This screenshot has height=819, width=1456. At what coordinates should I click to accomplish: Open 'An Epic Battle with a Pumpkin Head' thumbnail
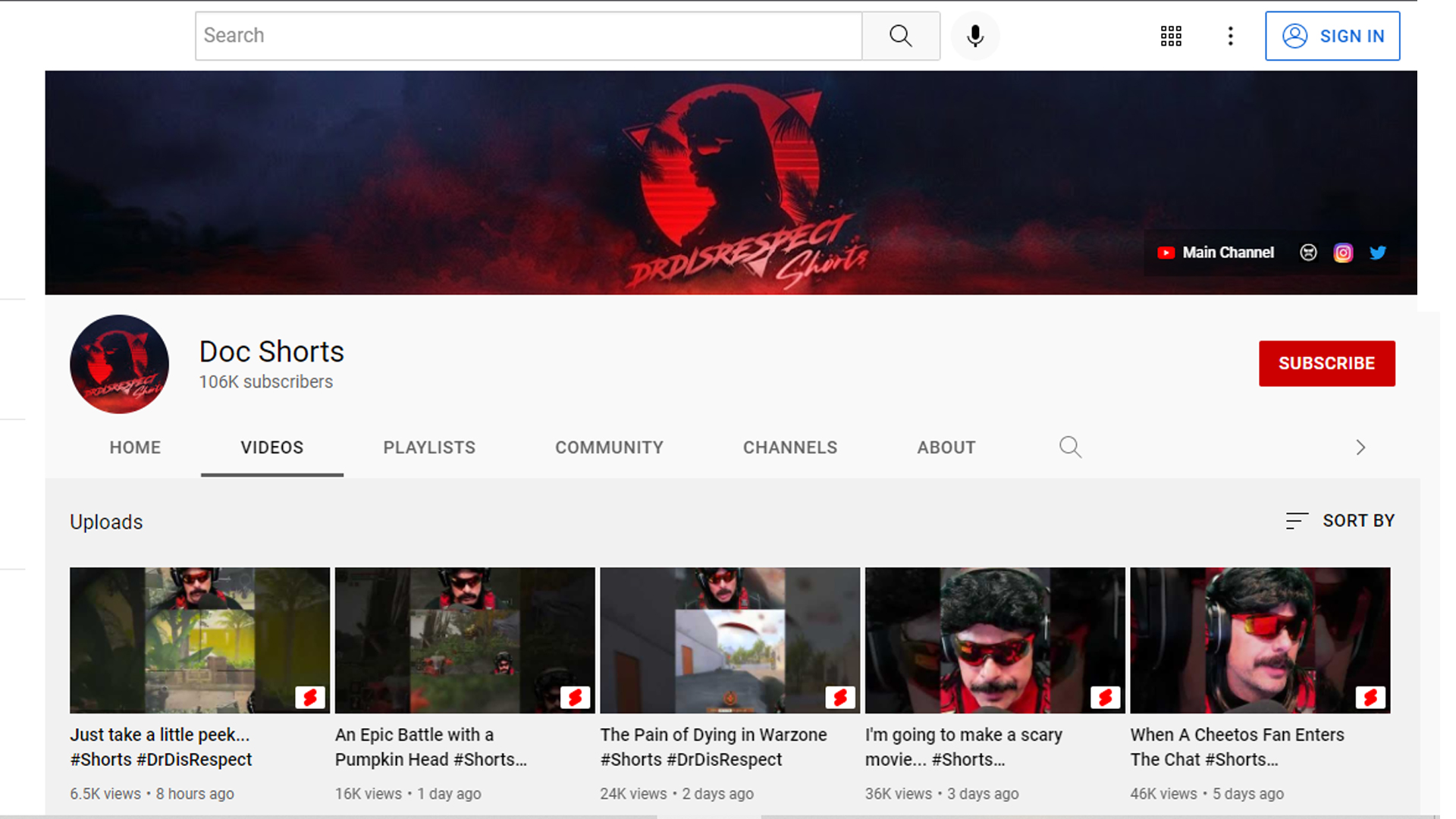pyautogui.click(x=465, y=640)
